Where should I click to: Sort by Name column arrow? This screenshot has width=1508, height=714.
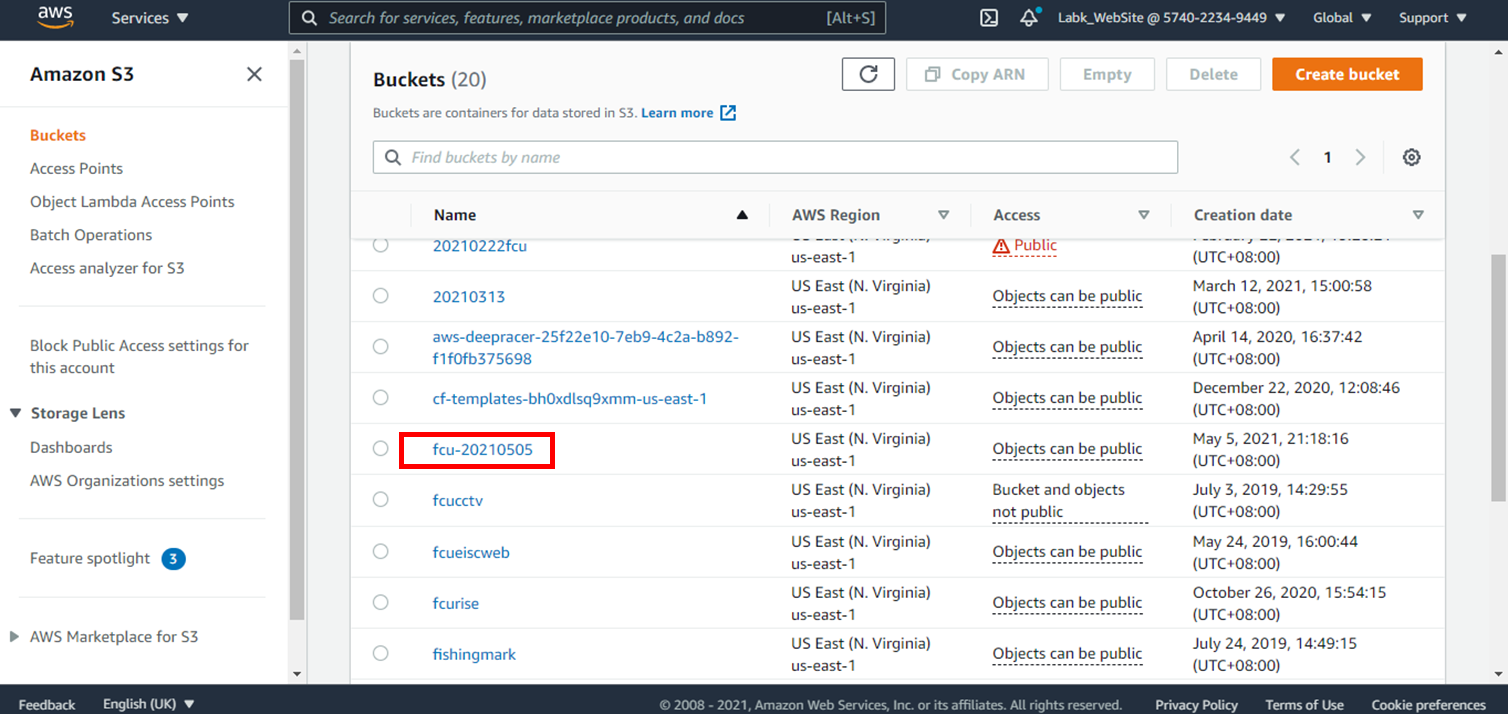pos(742,215)
